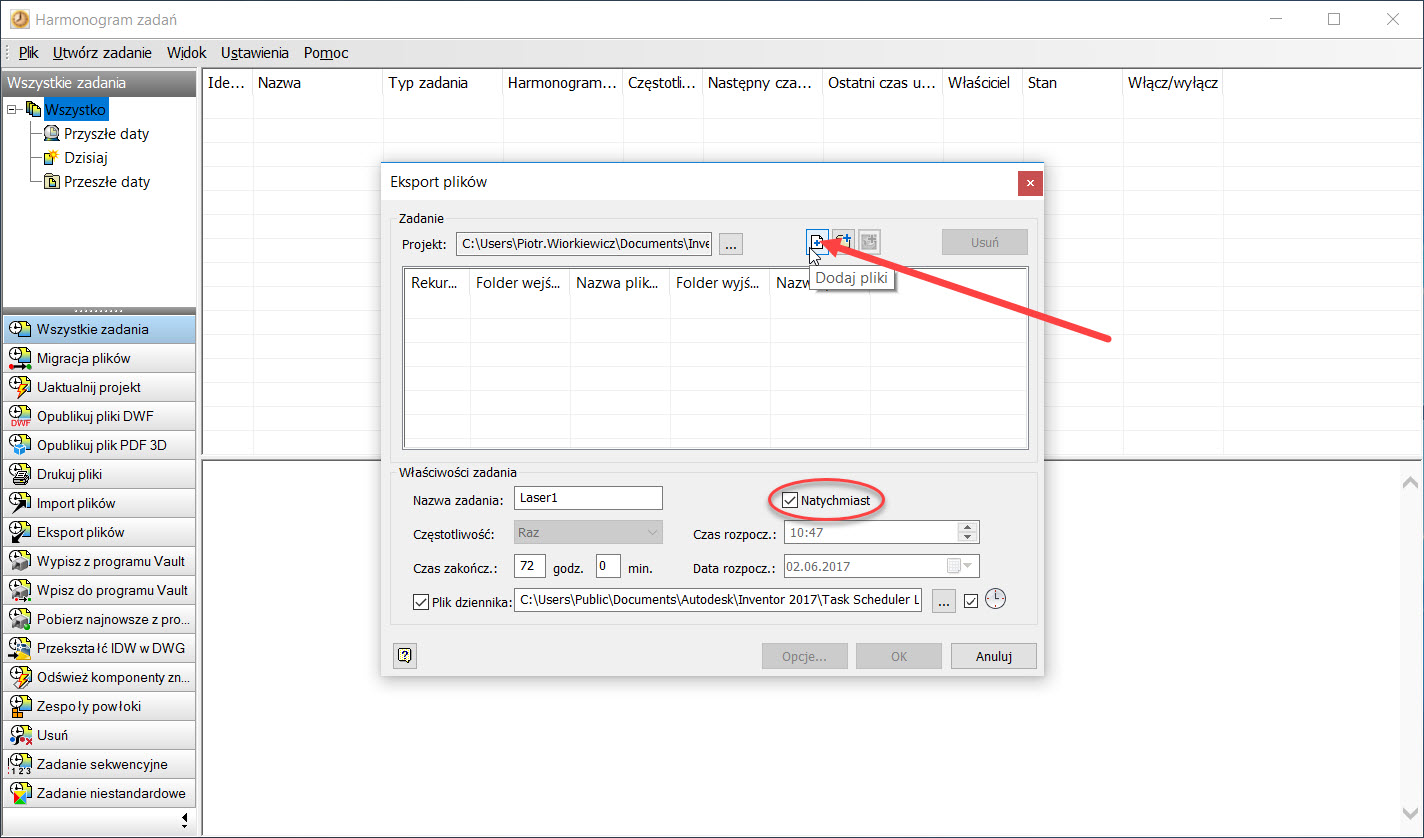Open Opublikuj plik PDF 3D task
Screen dimensions: 1424x838
(99, 445)
